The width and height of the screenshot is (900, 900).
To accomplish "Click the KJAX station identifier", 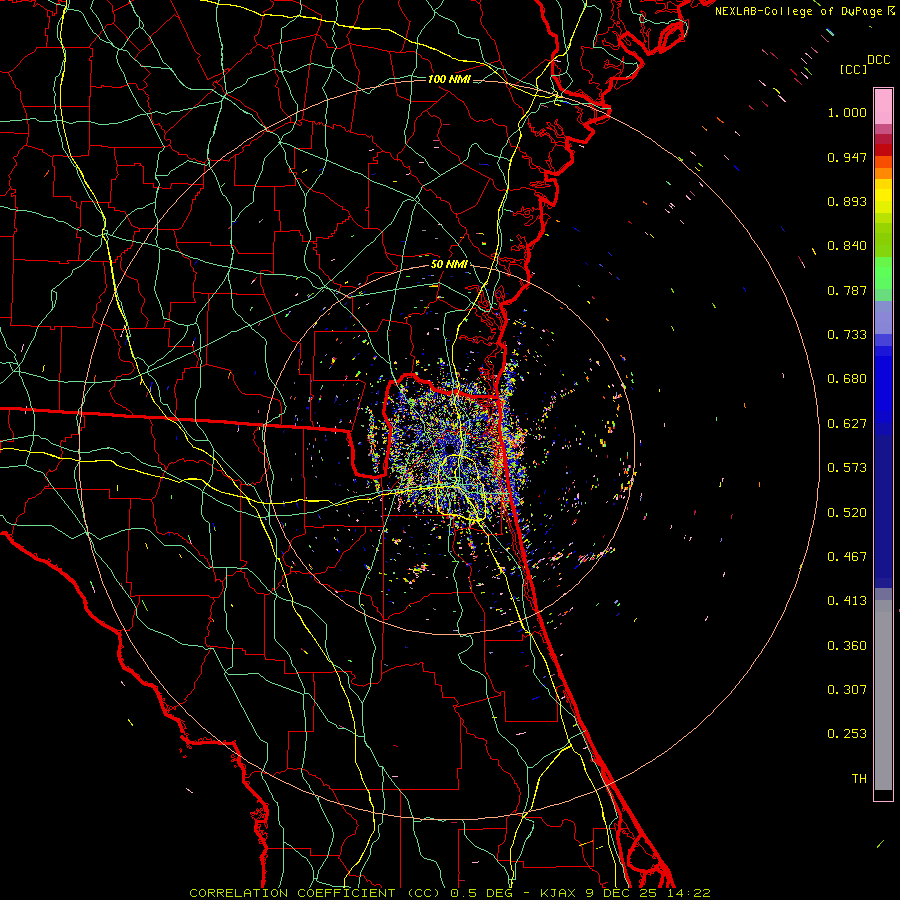I will click(560, 893).
